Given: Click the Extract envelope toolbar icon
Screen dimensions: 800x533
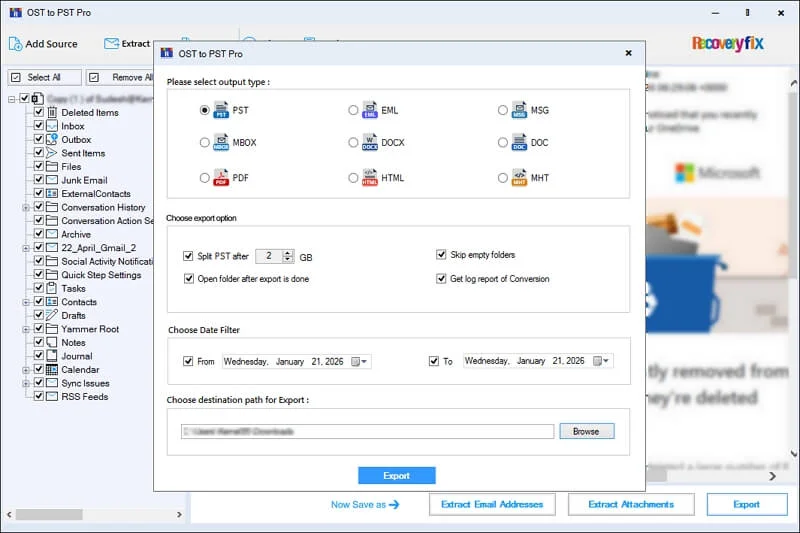Looking at the screenshot, I should click(111, 44).
